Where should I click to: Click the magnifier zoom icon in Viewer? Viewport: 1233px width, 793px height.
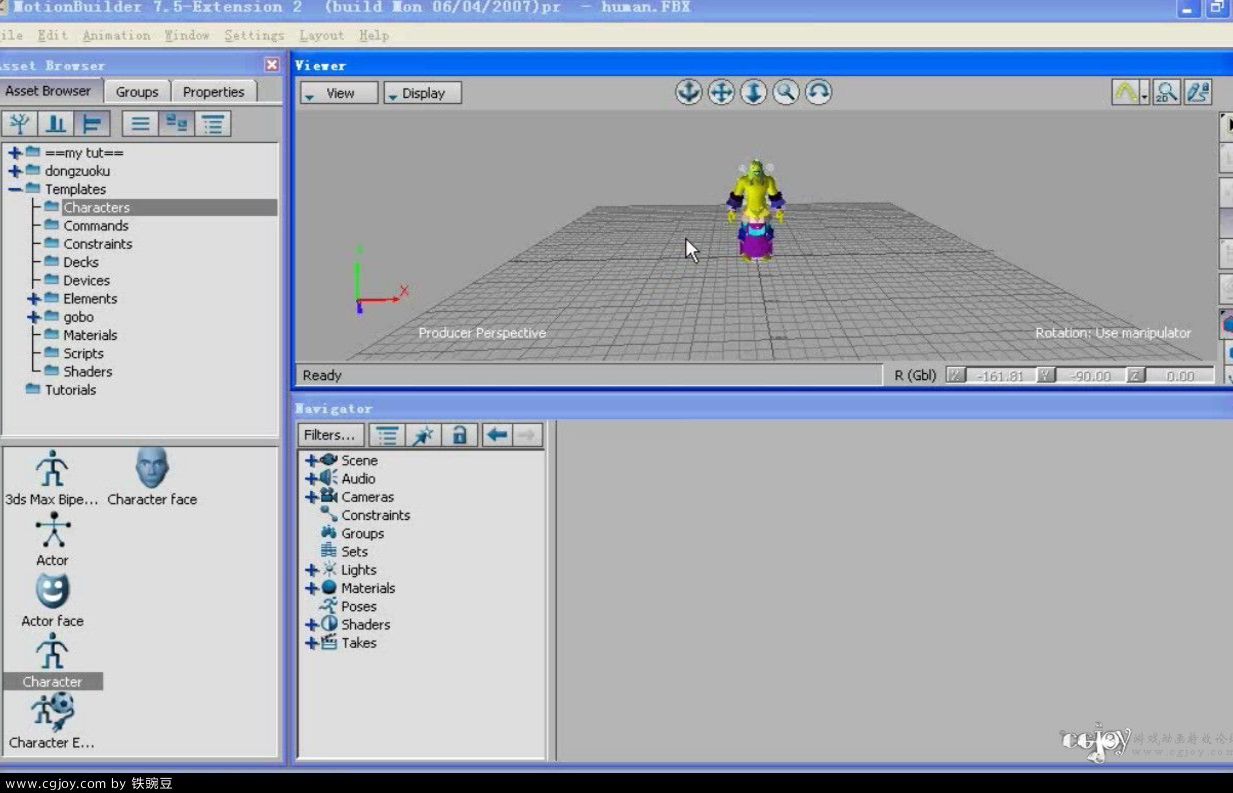click(786, 93)
